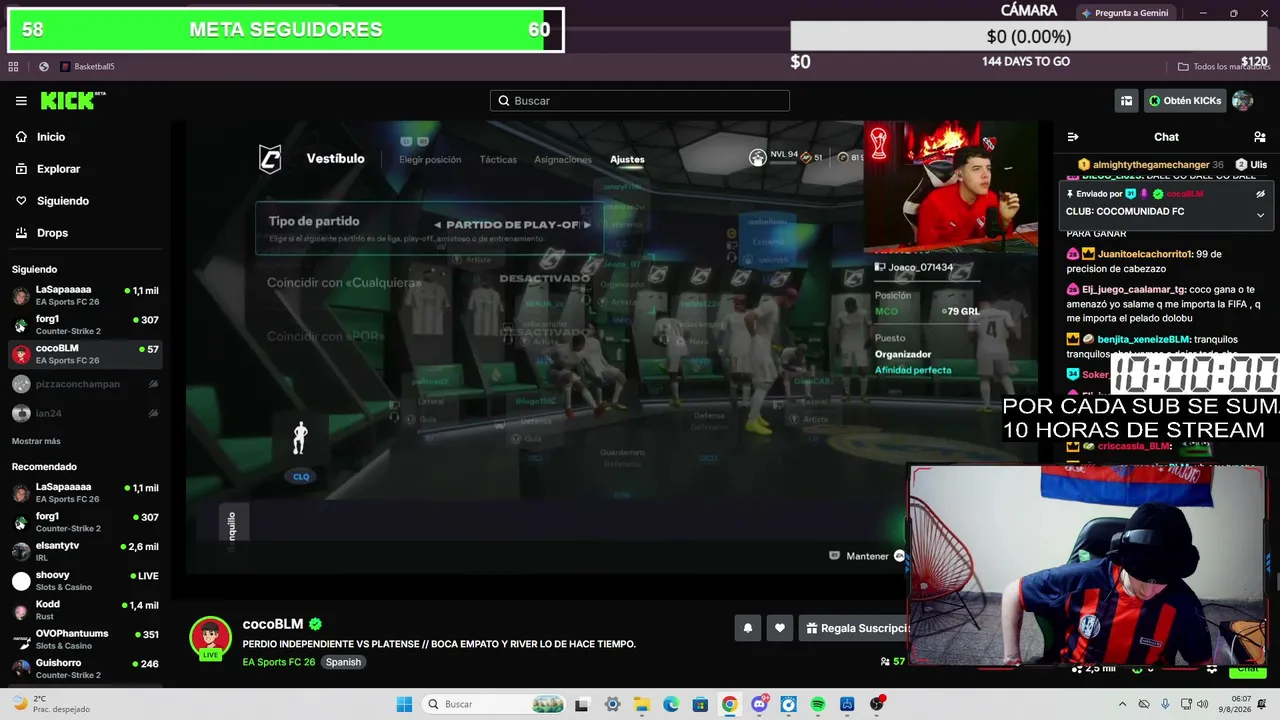Viewport: 1280px width, 720px height.
Task: Open the chat users list icon
Action: click(x=1259, y=137)
